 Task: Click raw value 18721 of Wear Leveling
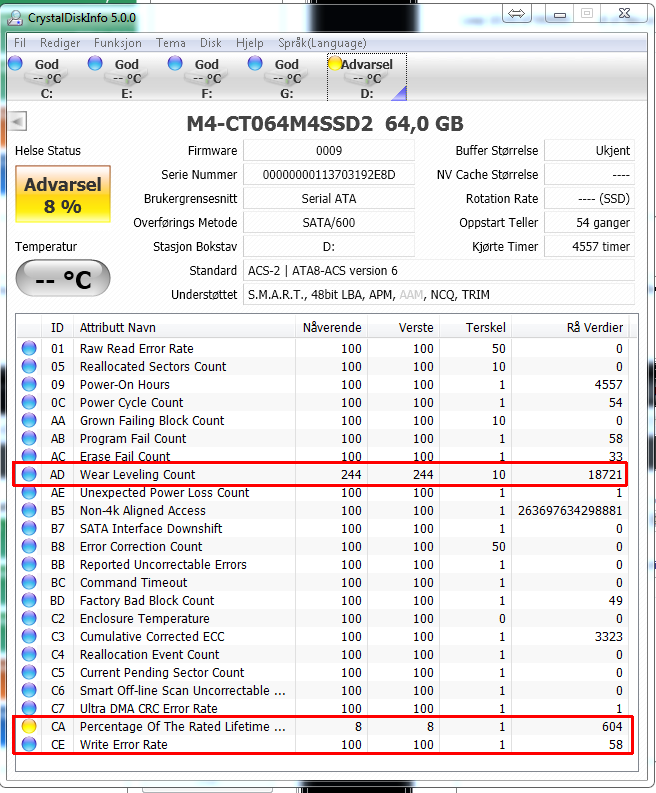coord(605,474)
